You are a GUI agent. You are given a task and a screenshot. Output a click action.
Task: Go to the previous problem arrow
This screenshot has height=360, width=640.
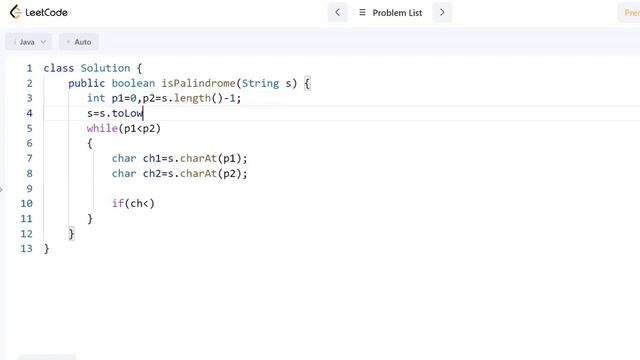(x=338, y=13)
